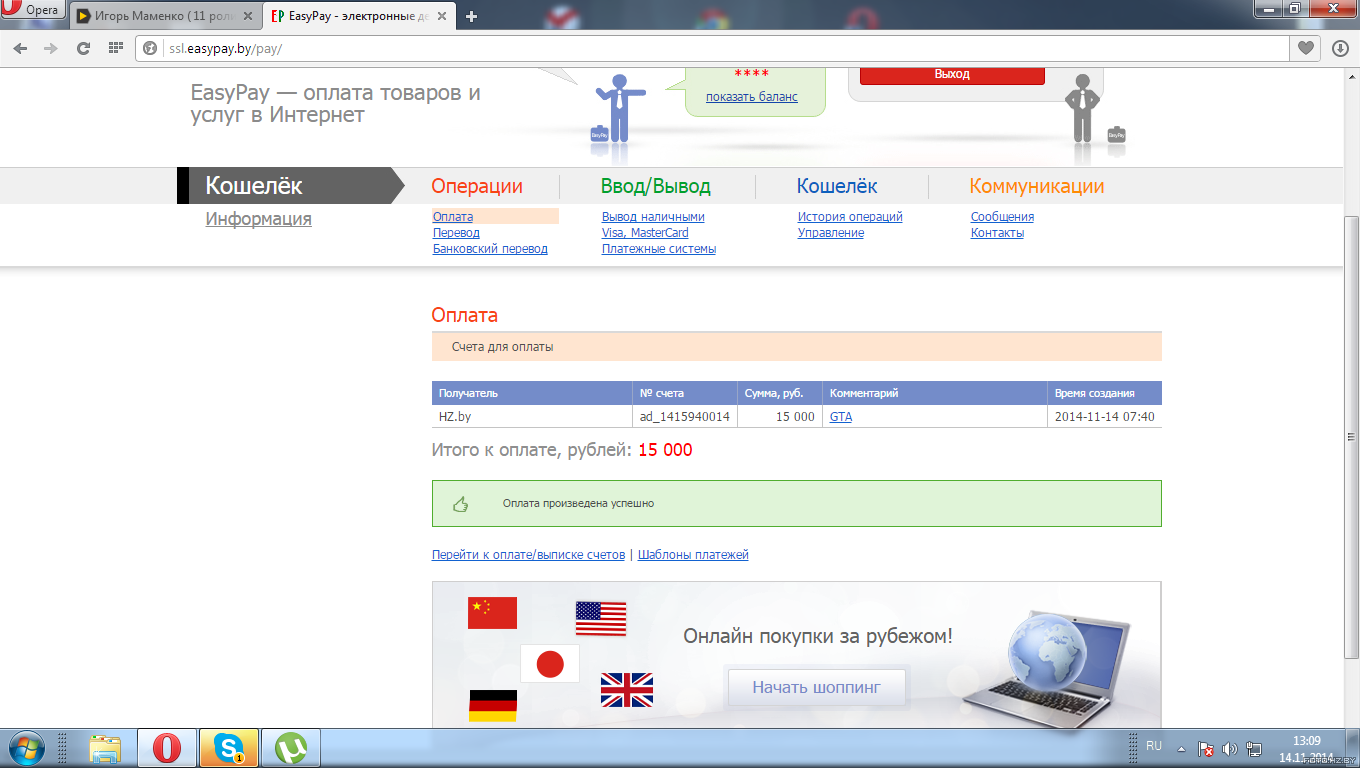Open the 'Вывод наличными' link
Viewport: 1360px width, 768px height.
point(653,217)
